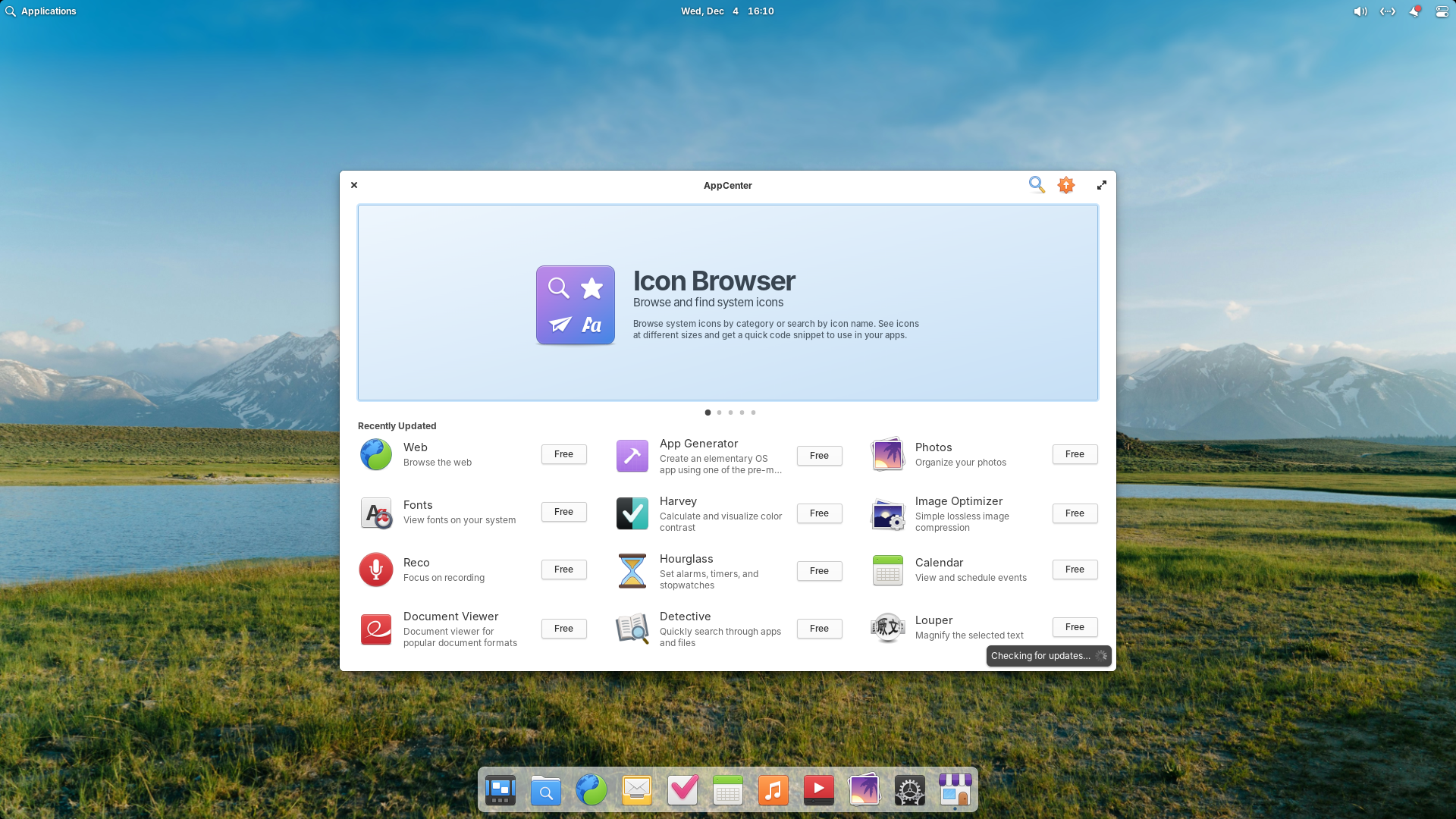
Task: Open the Harvey app icon
Action: pyautogui.click(x=632, y=513)
